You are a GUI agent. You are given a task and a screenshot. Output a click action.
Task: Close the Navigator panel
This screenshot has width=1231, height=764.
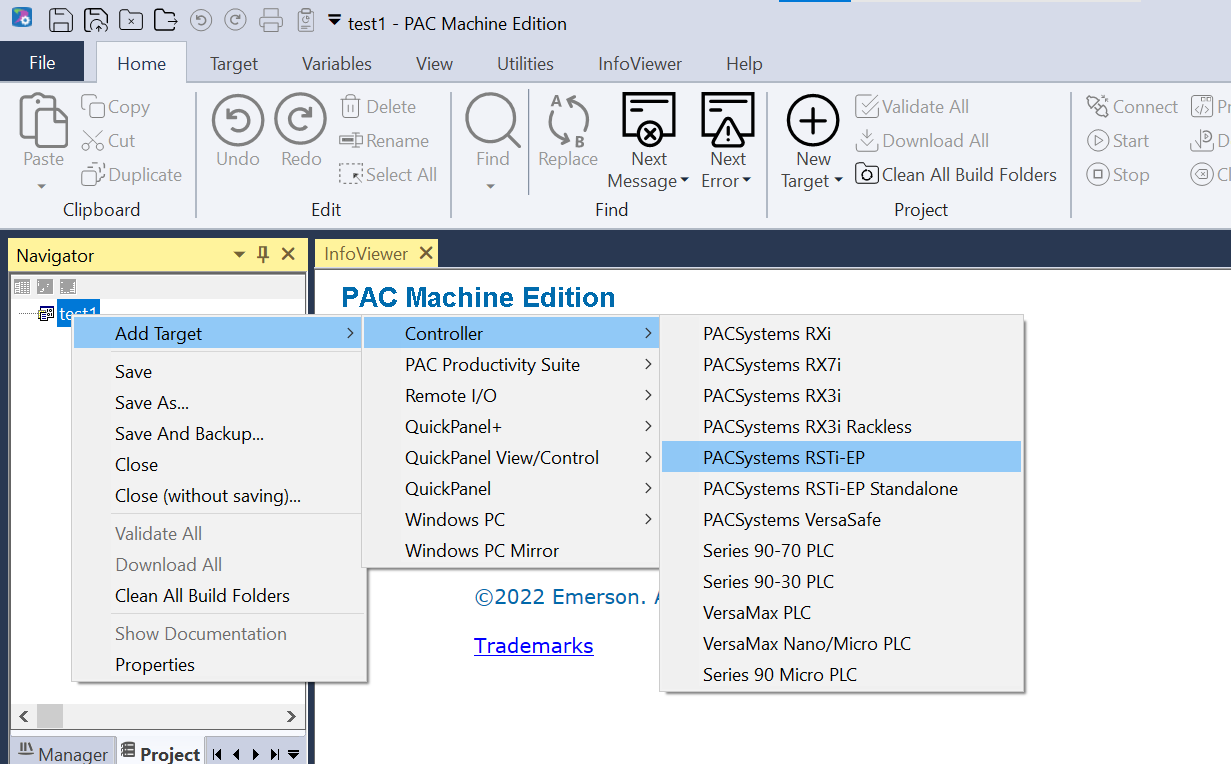288,255
